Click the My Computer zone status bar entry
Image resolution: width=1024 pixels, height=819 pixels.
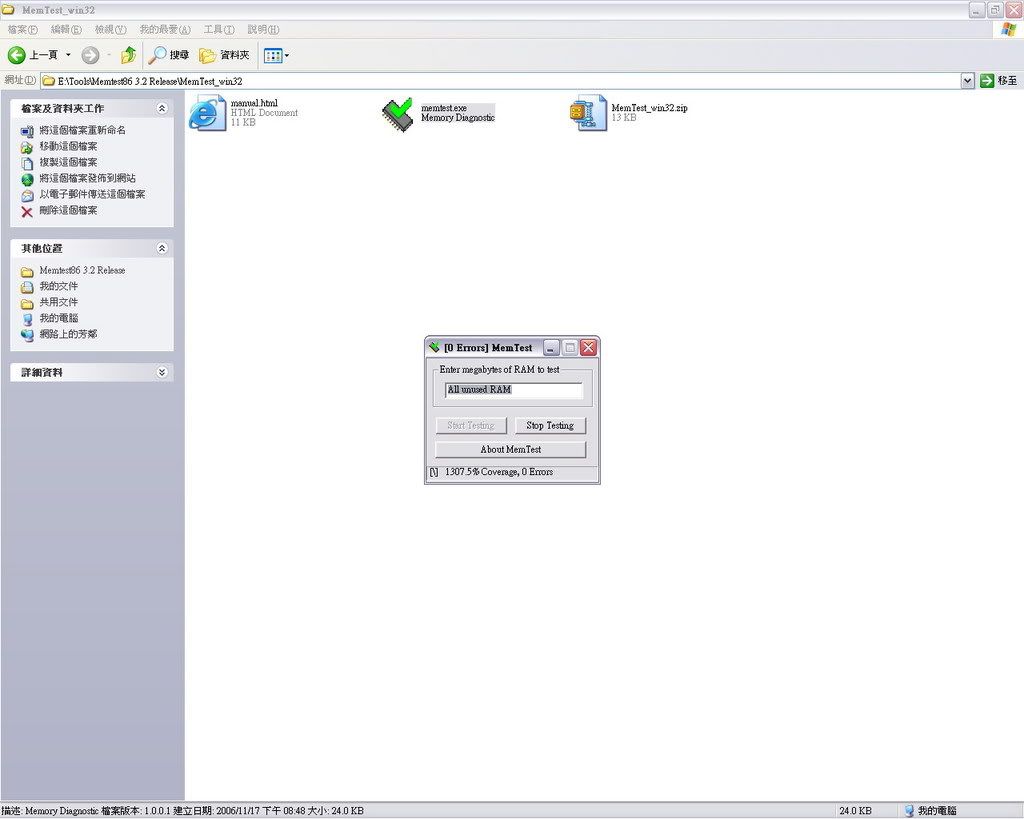click(x=931, y=811)
